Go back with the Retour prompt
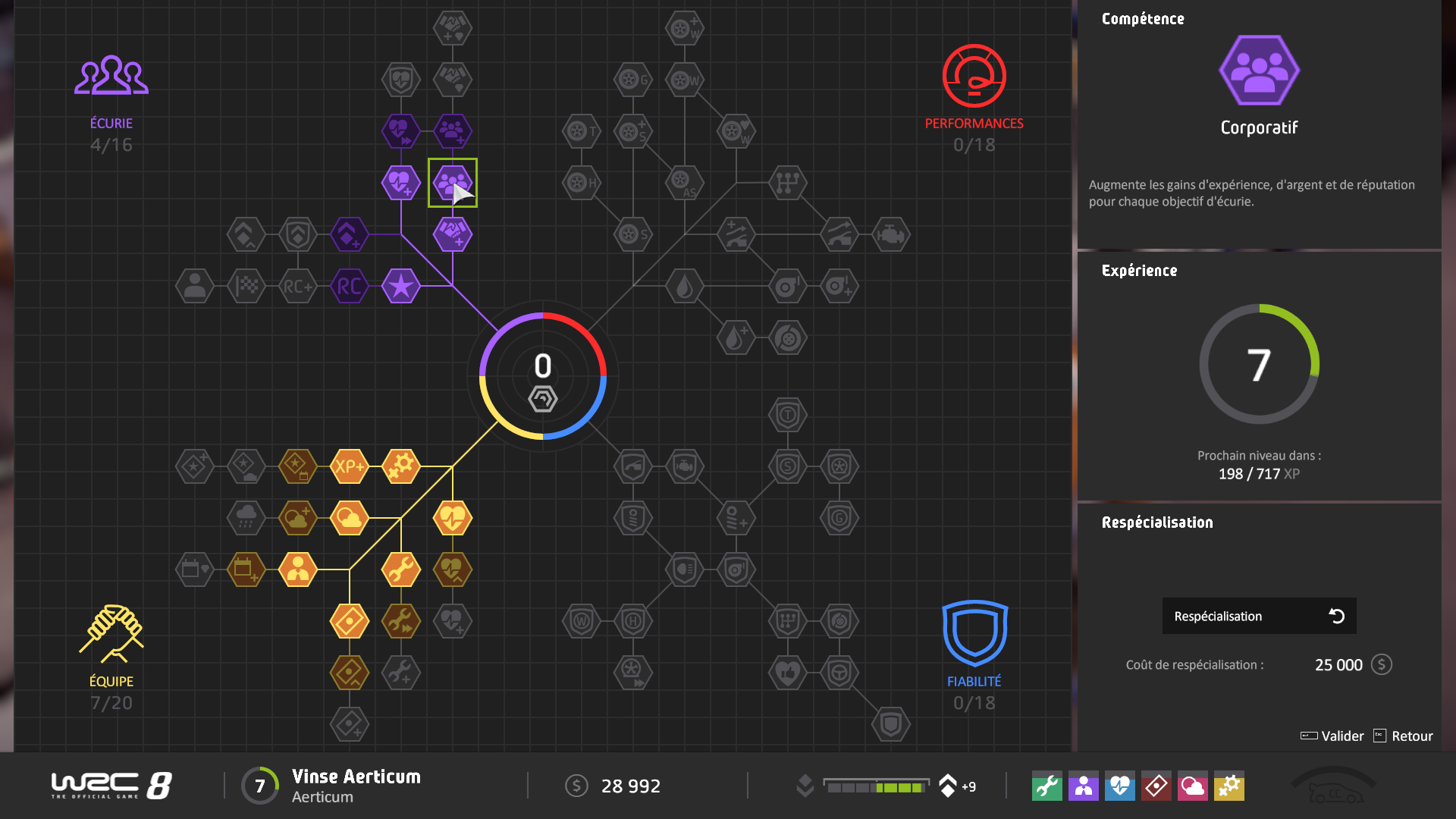 click(1403, 736)
